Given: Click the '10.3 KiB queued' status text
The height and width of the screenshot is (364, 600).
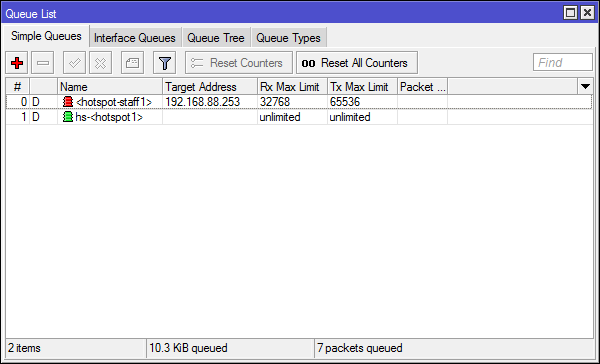Looking at the screenshot, I should [188, 348].
